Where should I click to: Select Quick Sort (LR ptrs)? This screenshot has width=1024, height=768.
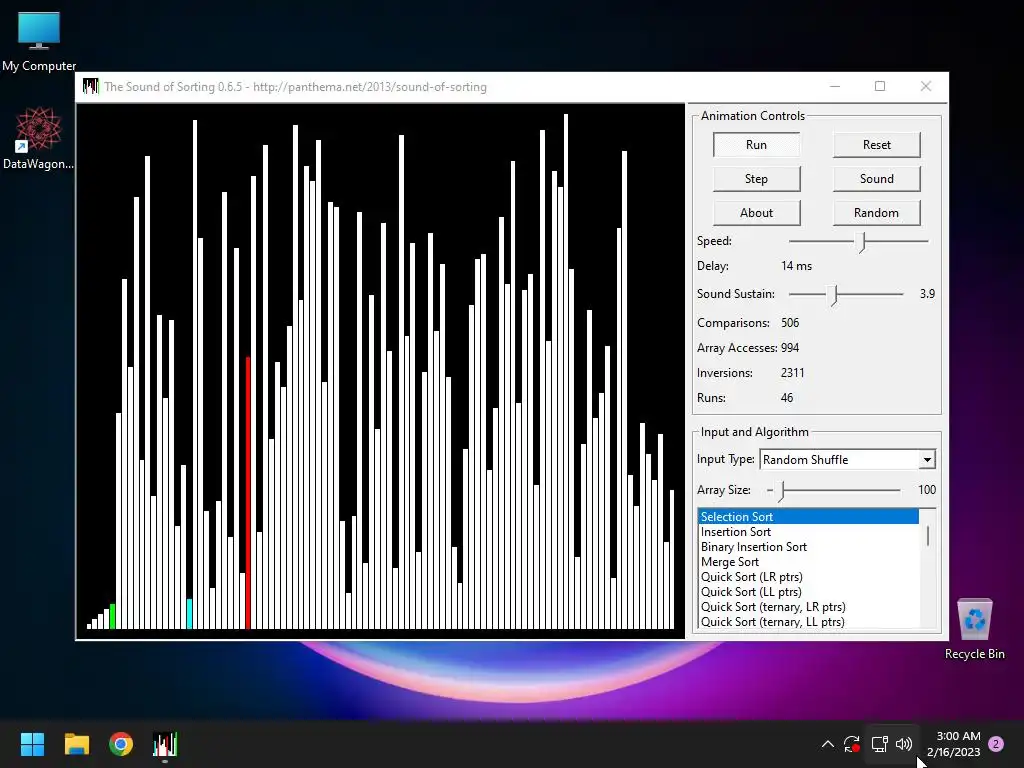tap(808, 577)
